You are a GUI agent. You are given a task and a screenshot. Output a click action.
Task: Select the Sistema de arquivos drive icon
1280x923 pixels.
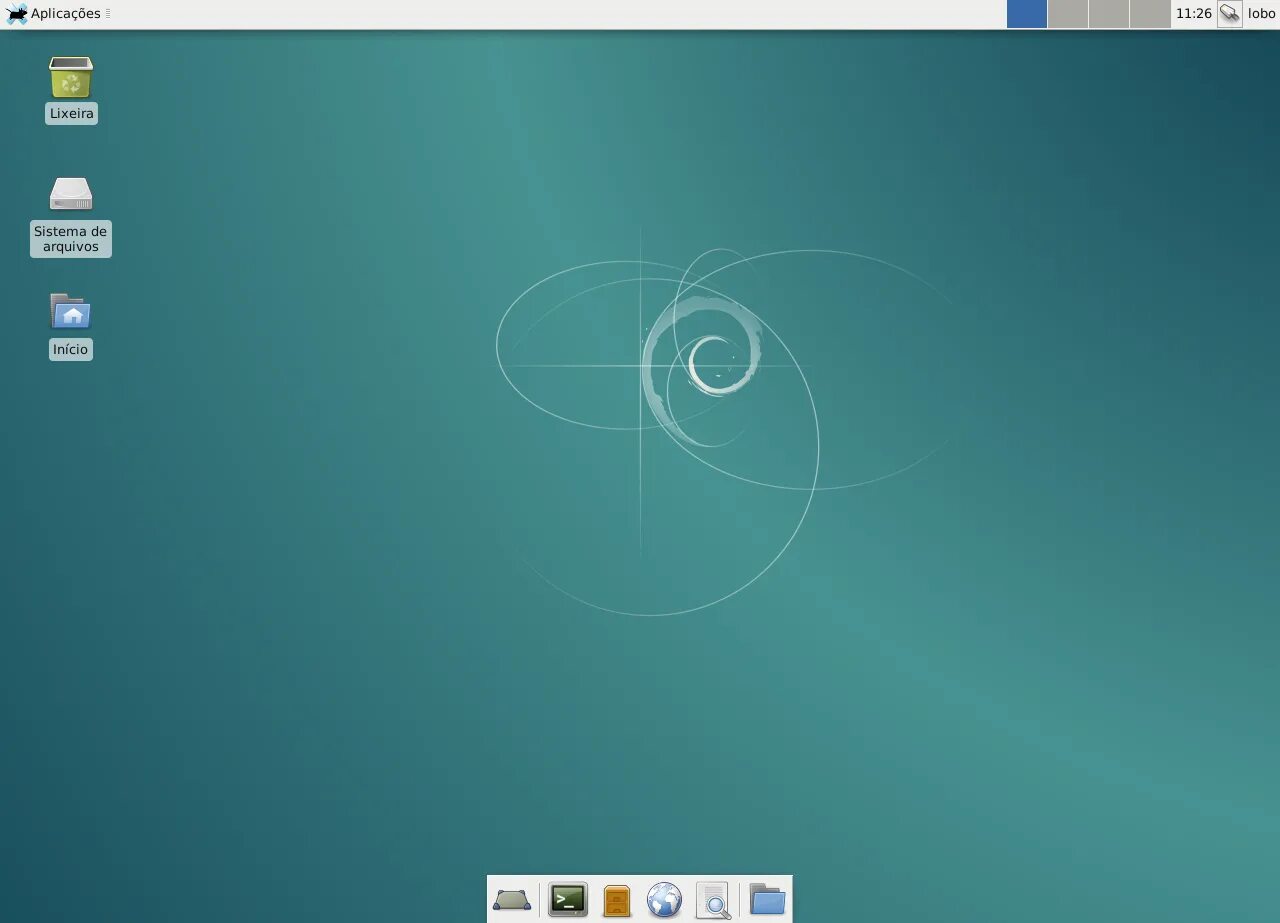71,194
